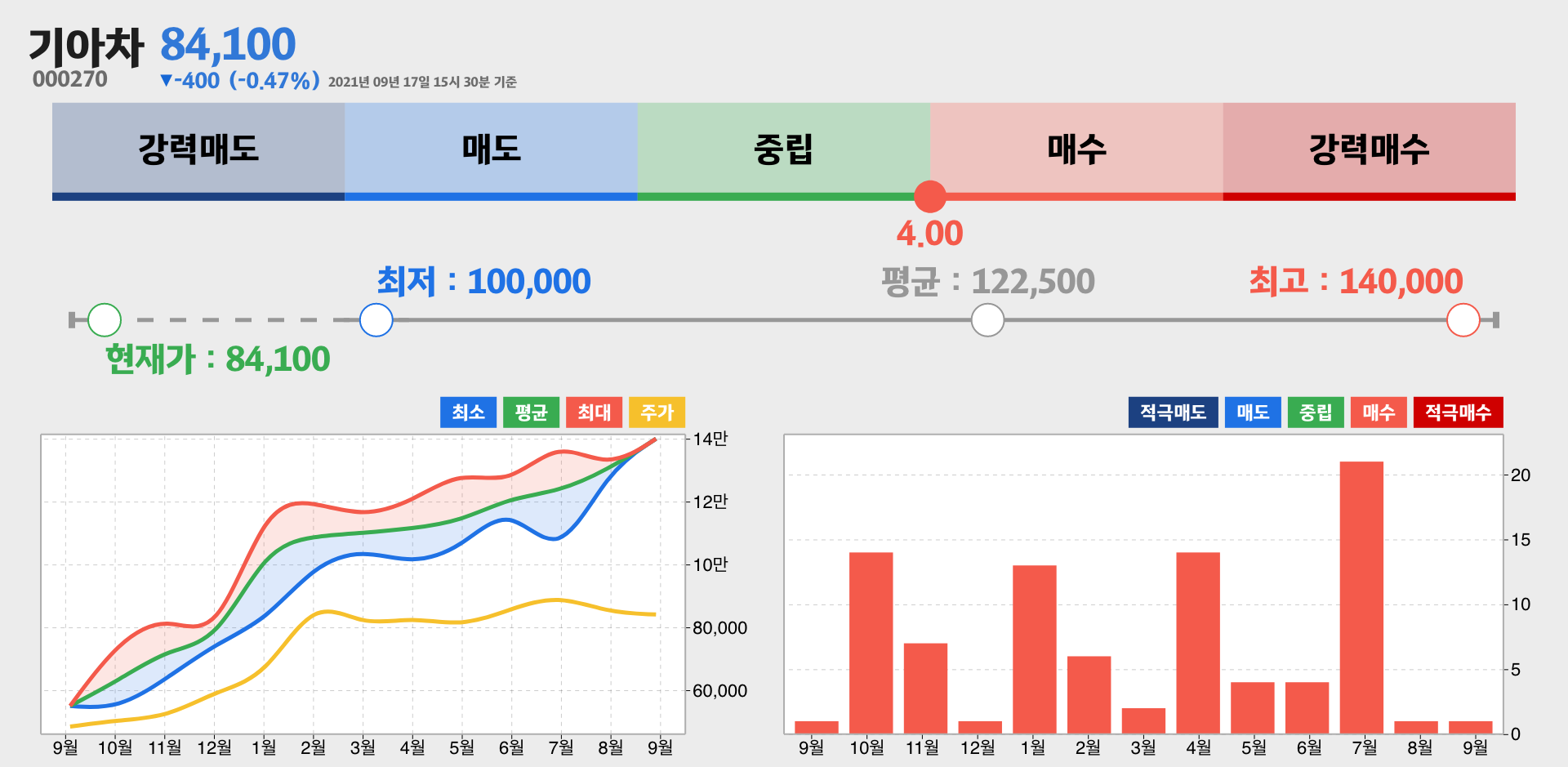Click the 3월 bar in the bar chart
The height and width of the screenshot is (767, 1568).
(x=1143, y=720)
